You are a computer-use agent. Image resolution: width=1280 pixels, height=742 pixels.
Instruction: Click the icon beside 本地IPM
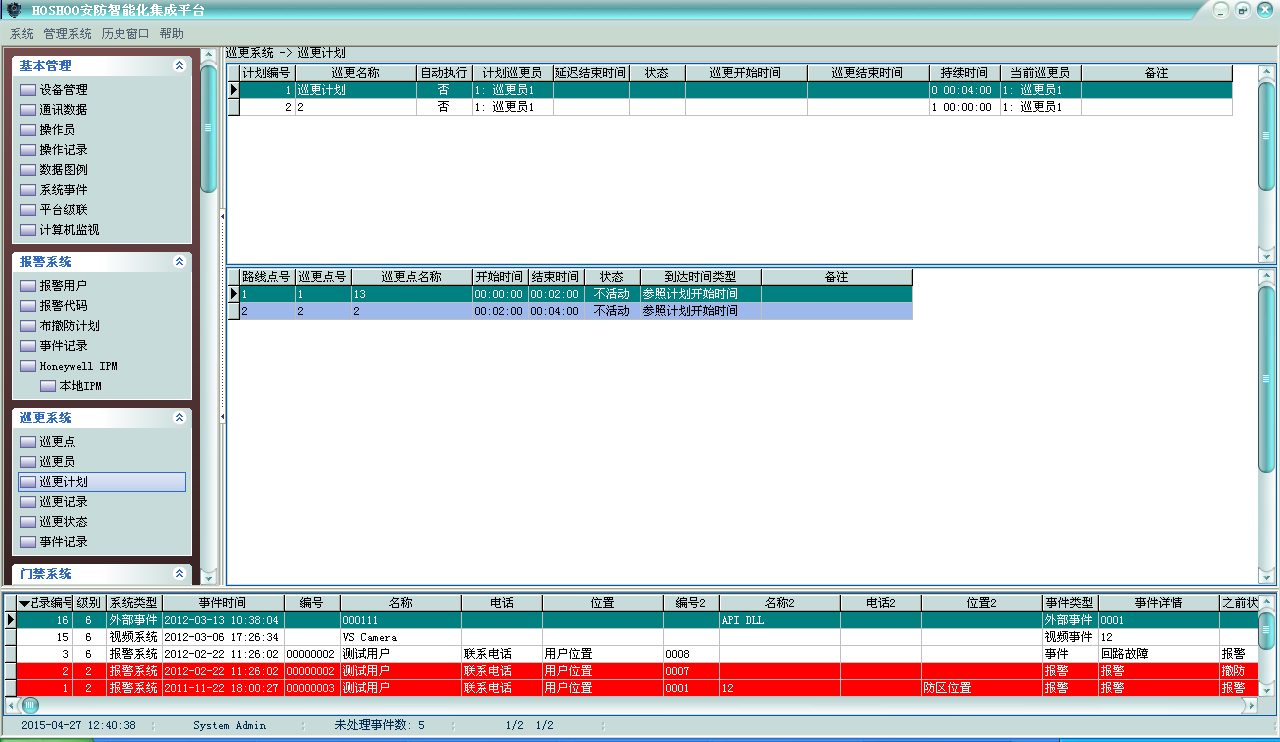click(x=47, y=386)
